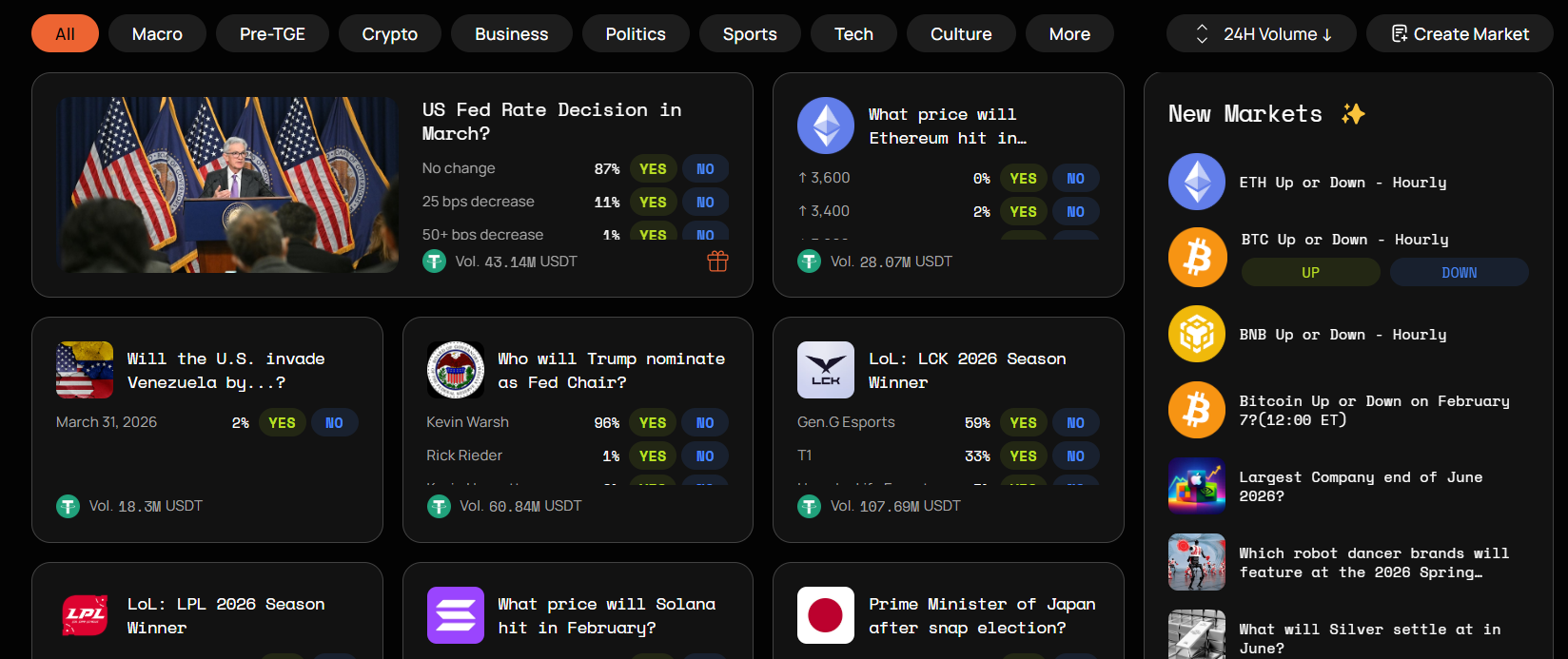The height and width of the screenshot is (659, 1568).
Task: Click the LPL logo icon
Action: coord(85,615)
